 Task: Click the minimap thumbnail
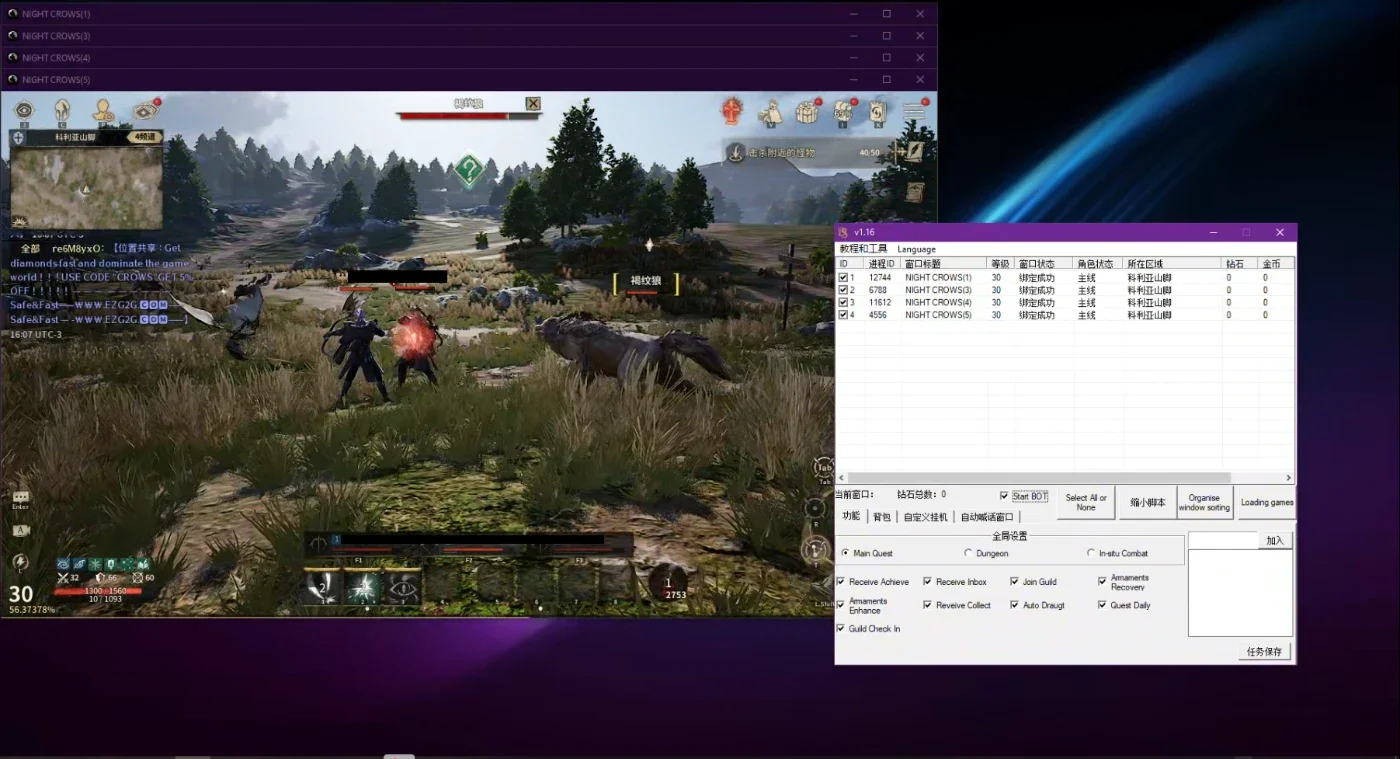(x=86, y=187)
